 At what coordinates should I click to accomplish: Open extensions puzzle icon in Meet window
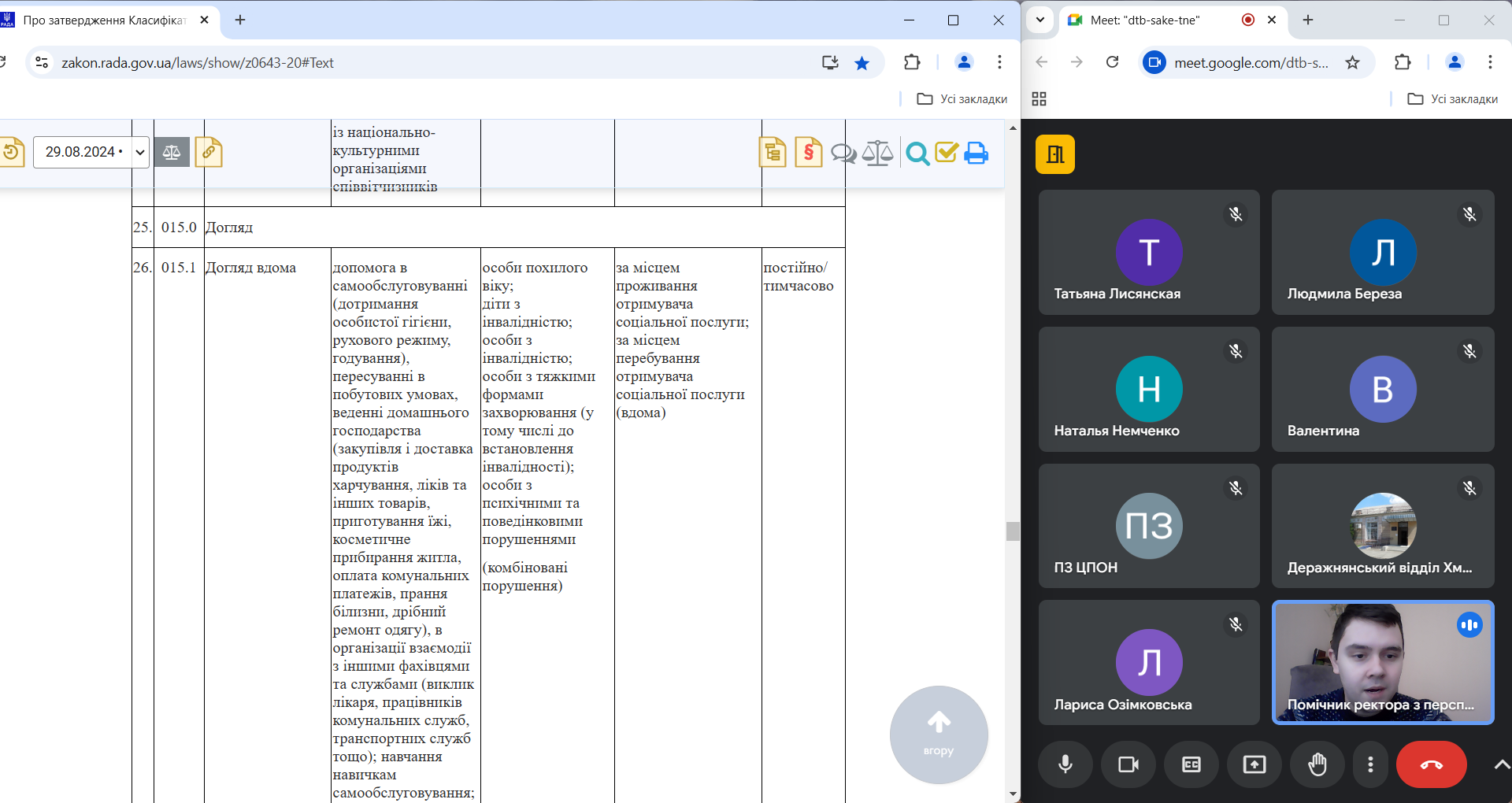pos(1403,62)
